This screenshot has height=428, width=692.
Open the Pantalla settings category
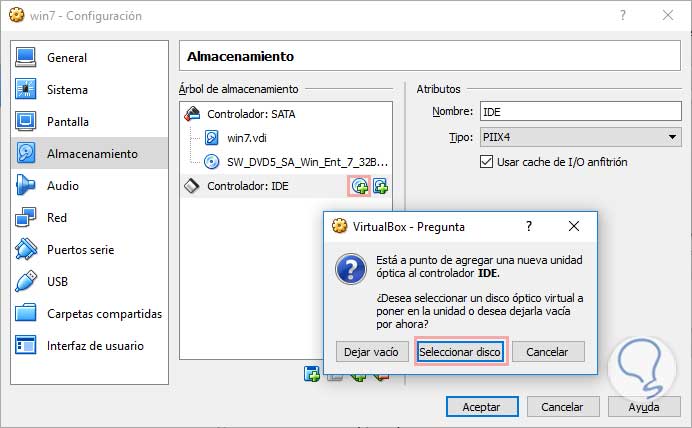[x=89, y=122]
